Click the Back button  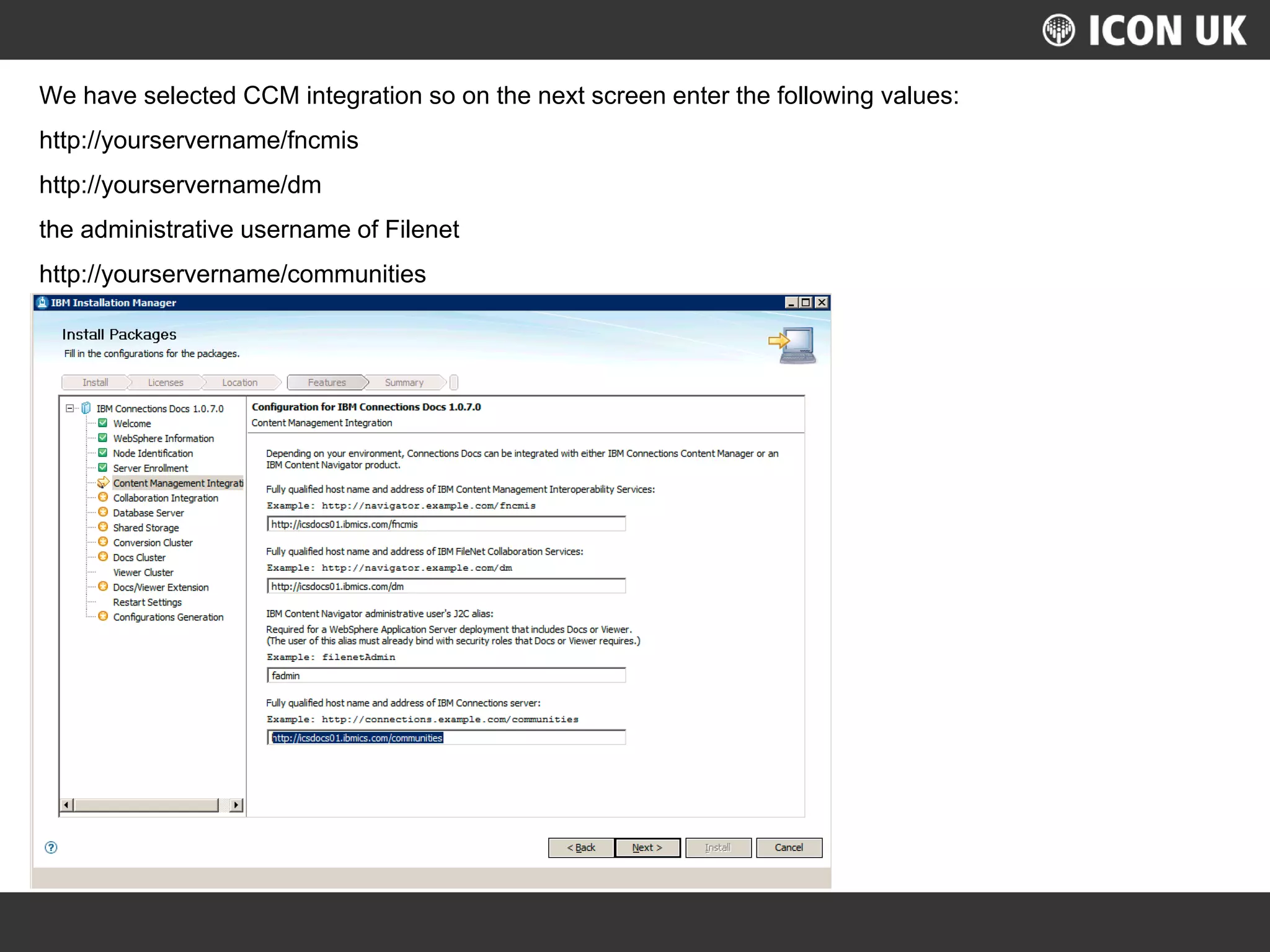pos(581,847)
